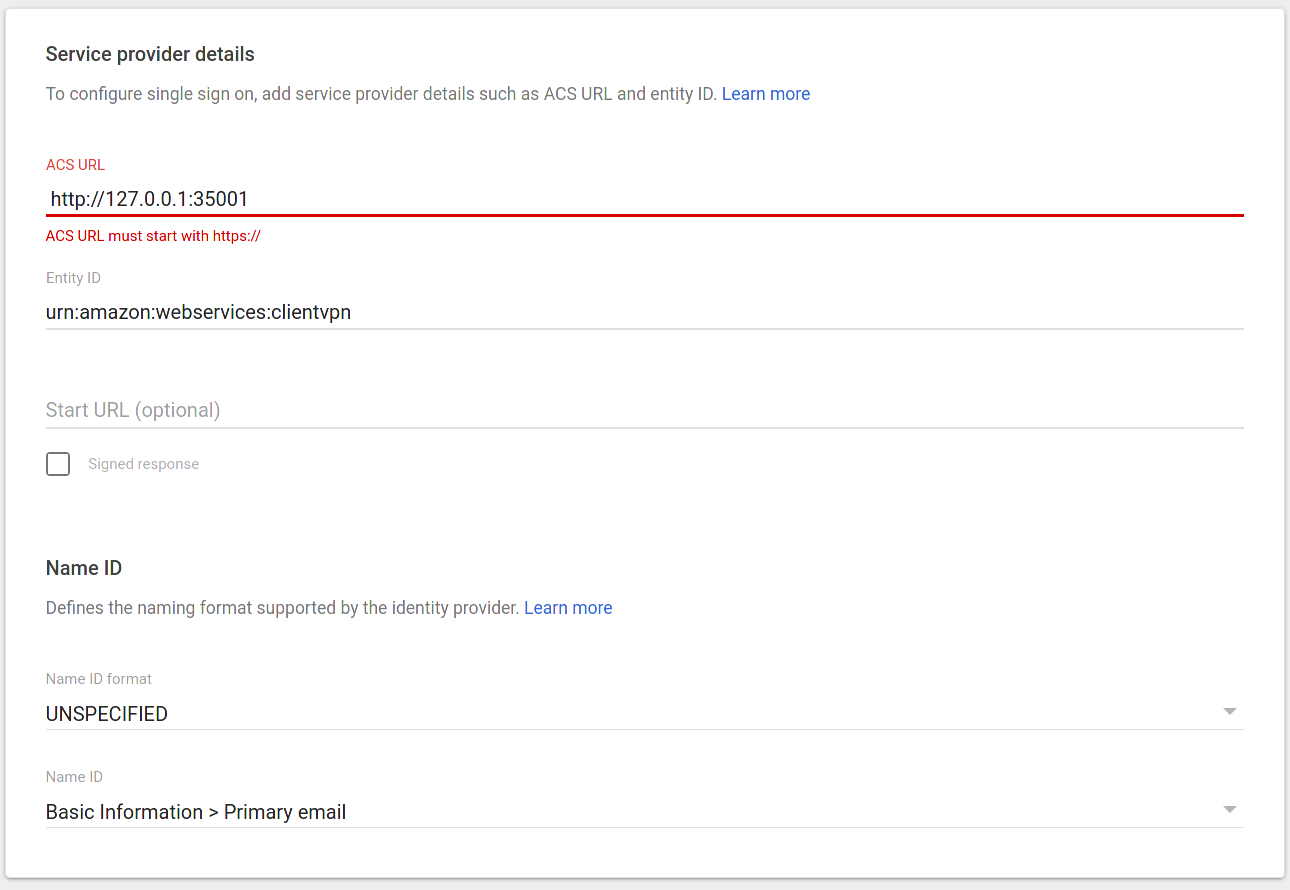Viewport: 1290px width, 890px height.
Task: Click the 'To configure single sign on' description
Action: point(380,94)
